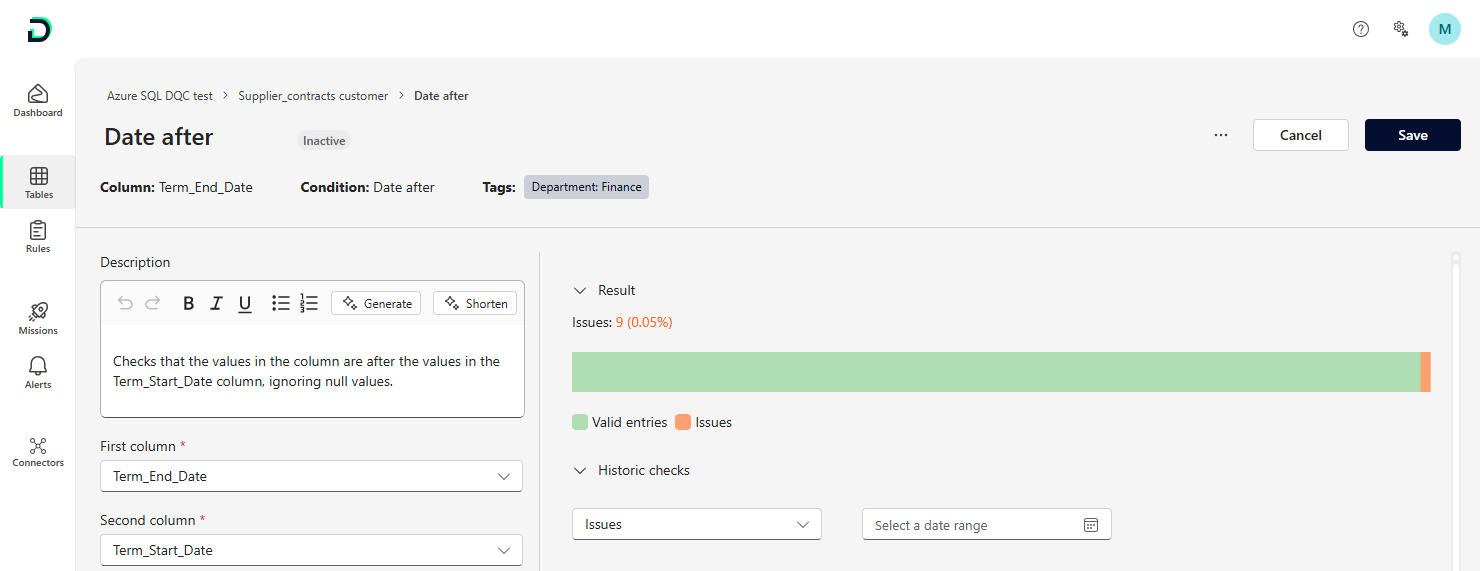Viewport: 1480px width, 571px height.
Task: Open the help question mark icon
Action: pos(1360,29)
